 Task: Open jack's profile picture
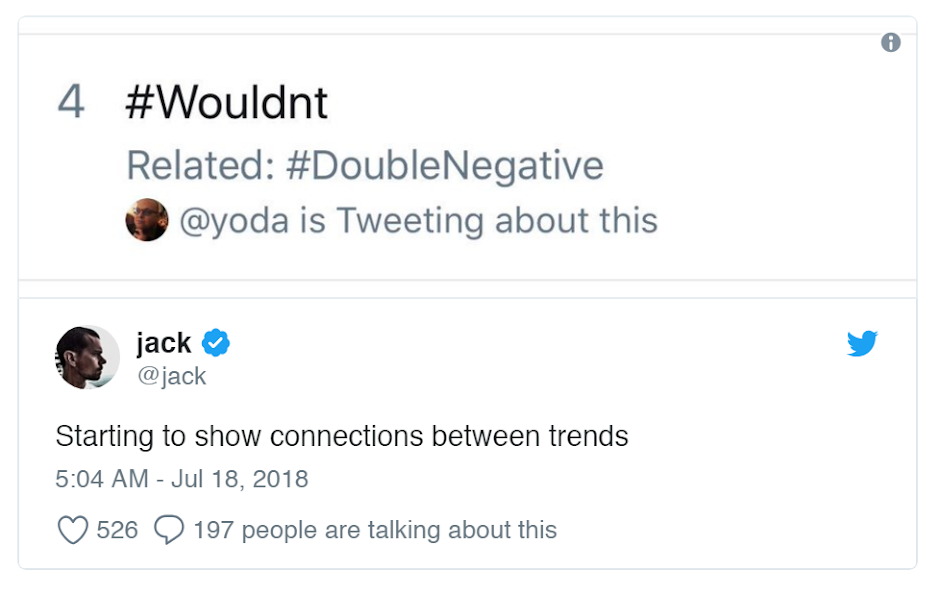point(87,357)
